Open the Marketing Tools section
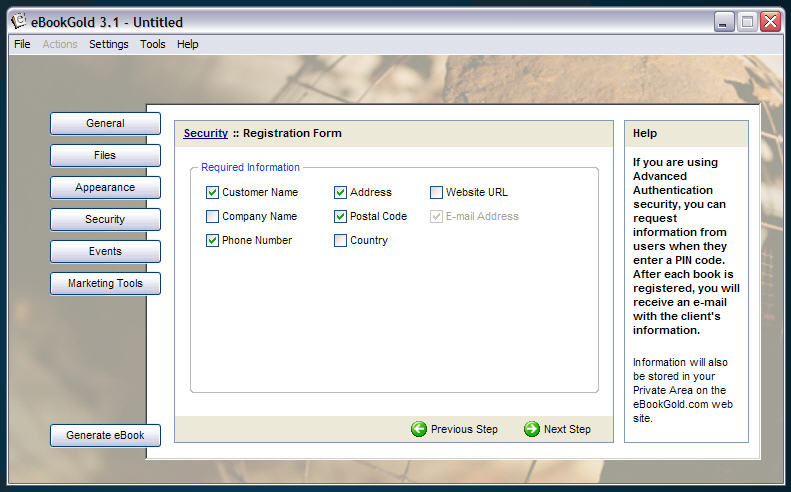Screen dimensions: 791x492 click(x=105, y=283)
